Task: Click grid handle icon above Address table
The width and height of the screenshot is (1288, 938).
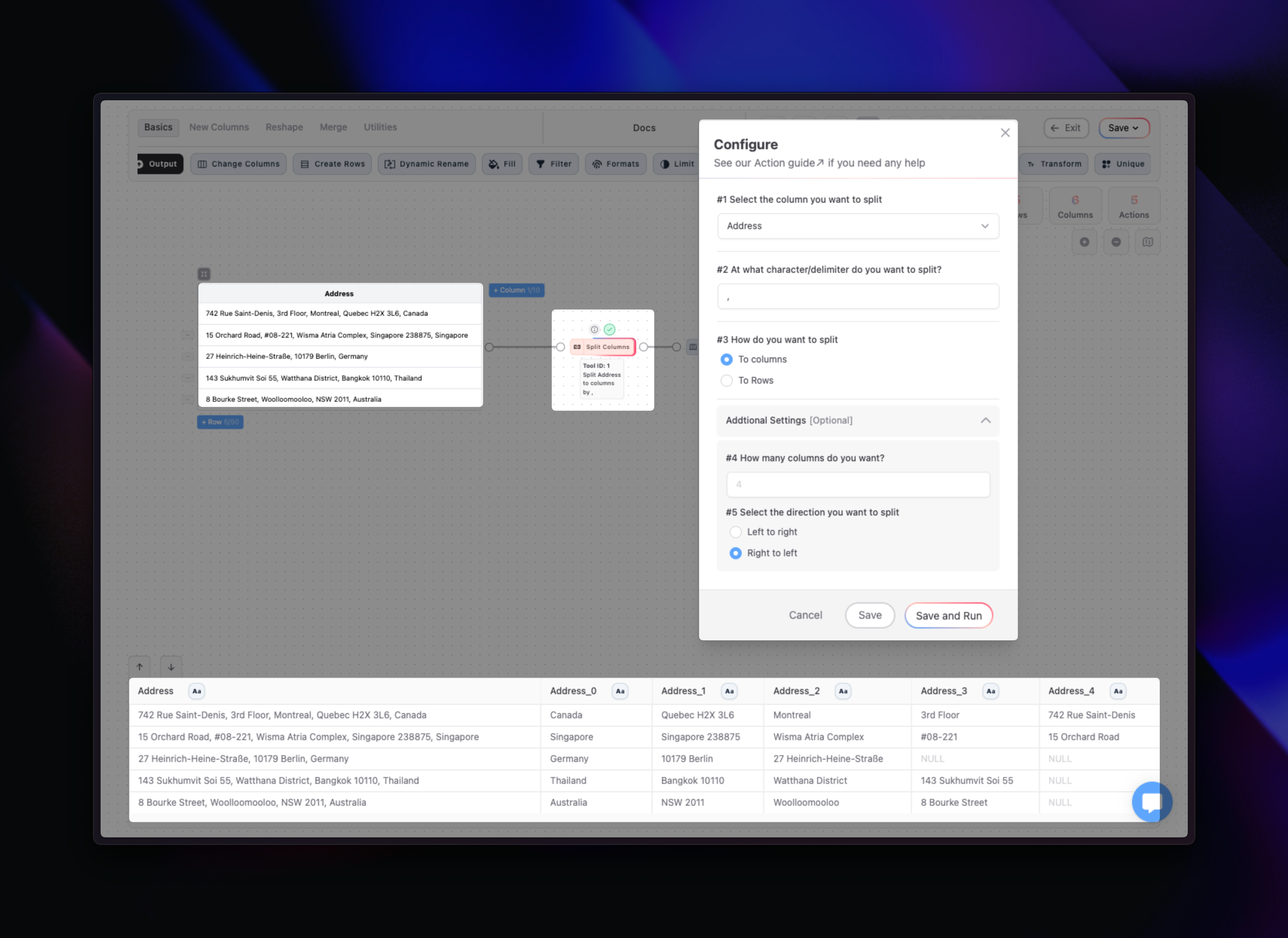Action: coord(204,274)
